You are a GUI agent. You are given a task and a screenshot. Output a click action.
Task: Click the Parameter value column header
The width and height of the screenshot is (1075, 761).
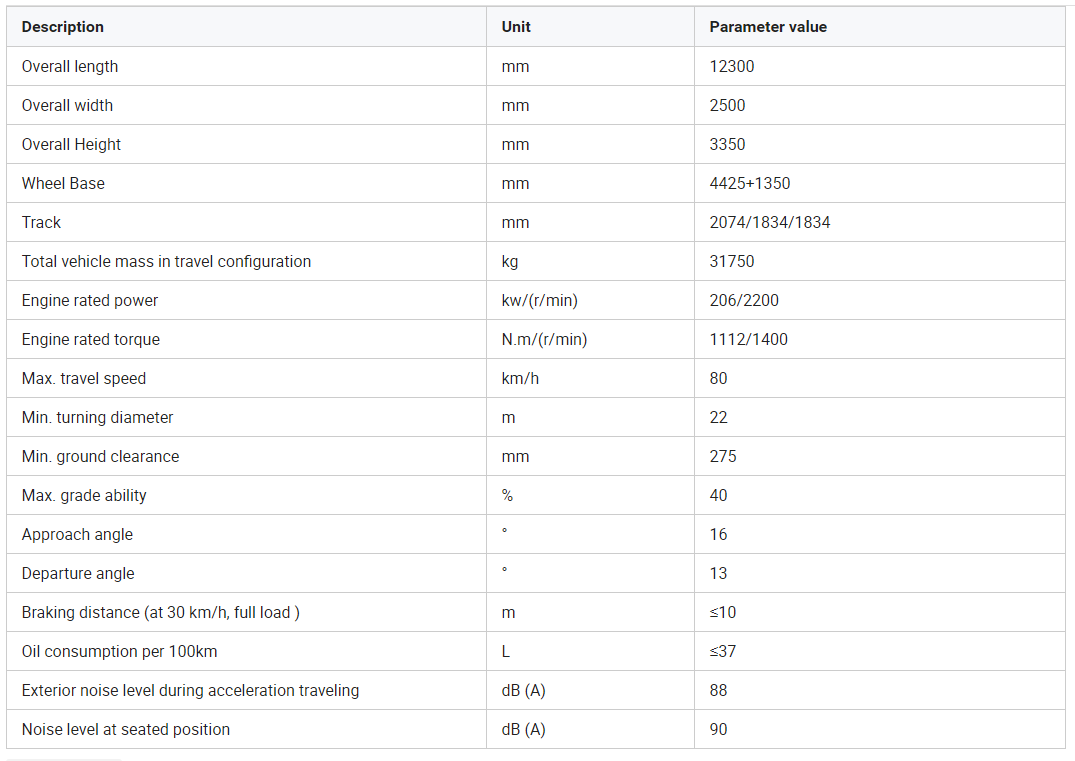coord(768,27)
